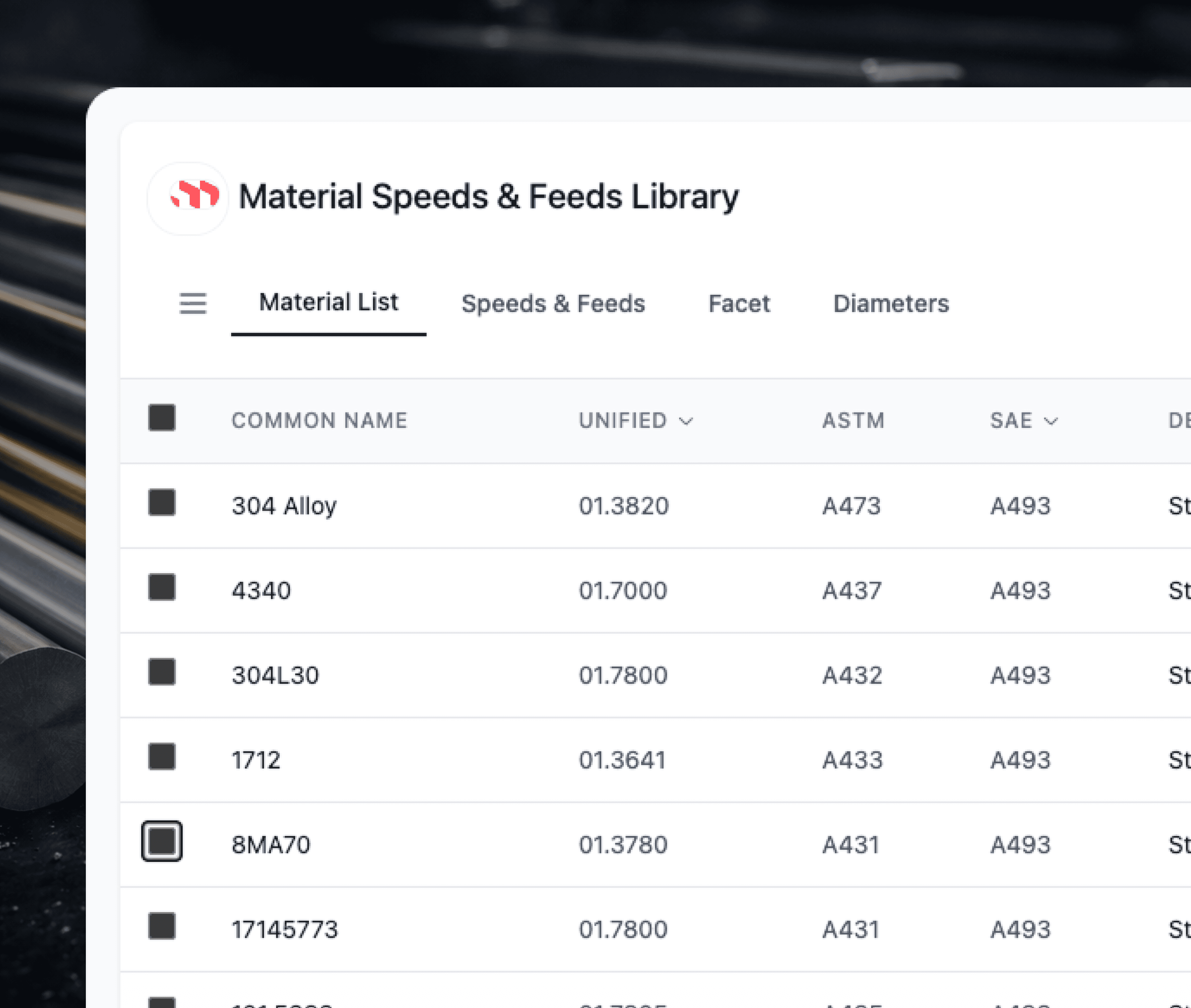The image size is (1191, 1008).
Task: Open the 304 Alloy material name
Action: click(284, 506)
